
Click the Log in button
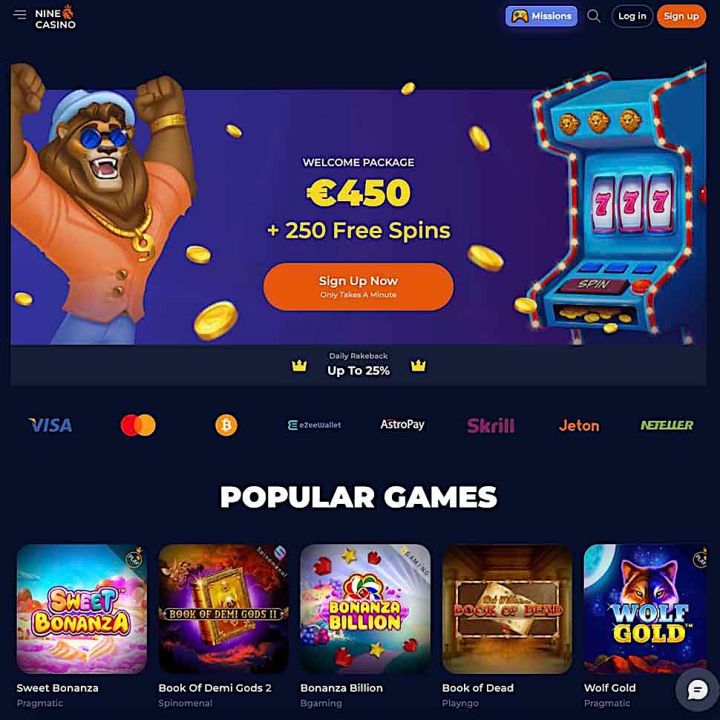(632, 17)
